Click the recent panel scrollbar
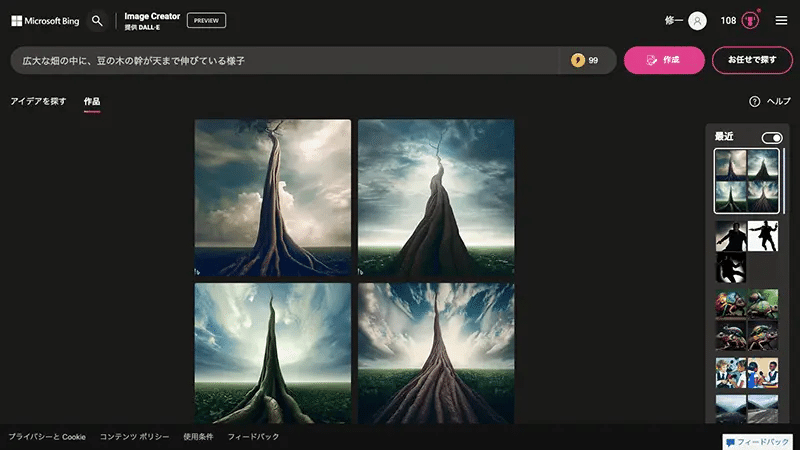The image size is (800, 450). (x=784, y=181)
